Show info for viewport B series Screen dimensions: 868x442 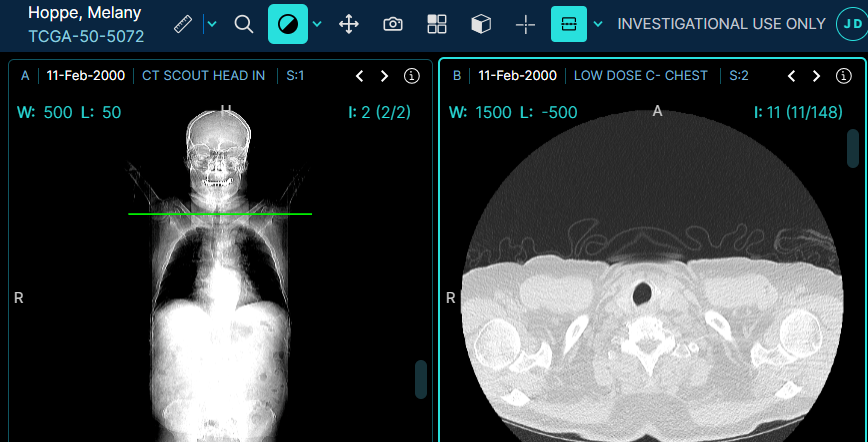[x=844, y=76]
